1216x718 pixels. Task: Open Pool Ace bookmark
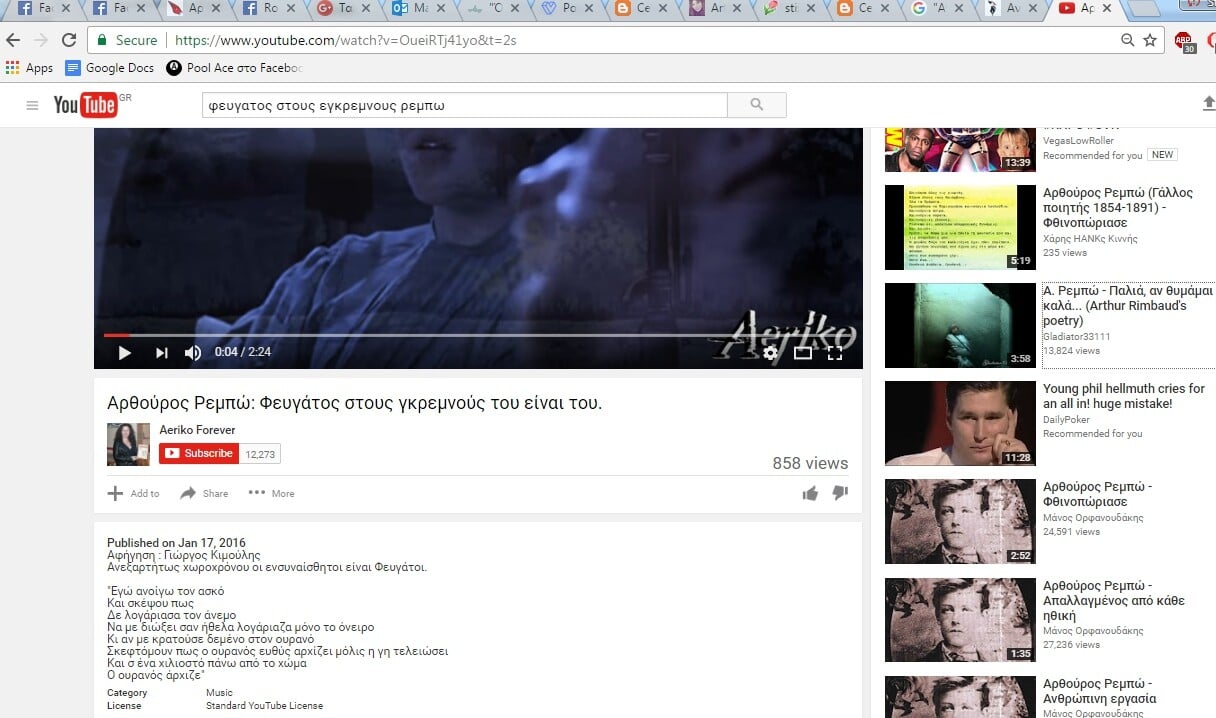[234, 68]
